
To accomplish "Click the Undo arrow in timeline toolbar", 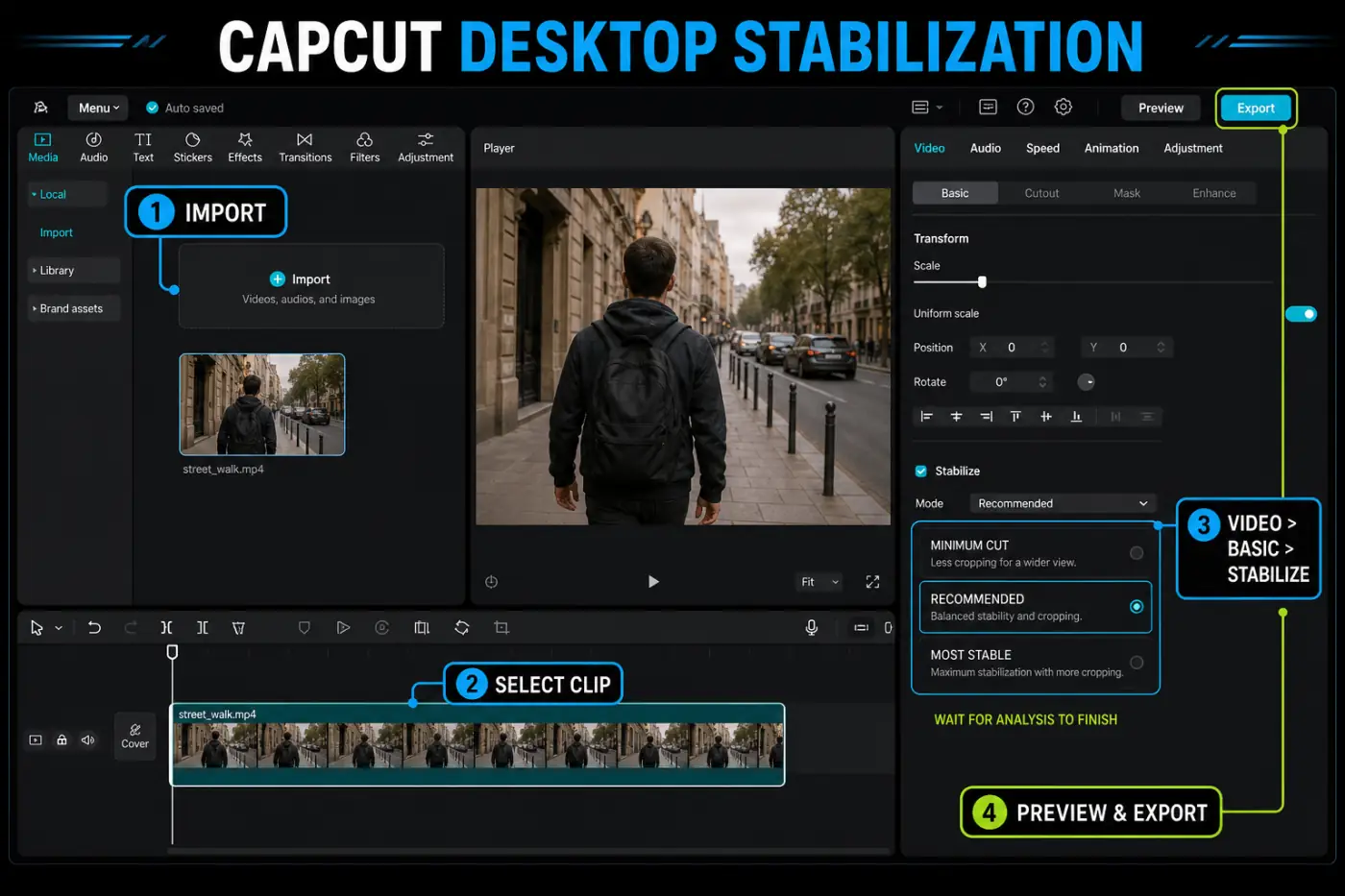I will pos(94,627).
